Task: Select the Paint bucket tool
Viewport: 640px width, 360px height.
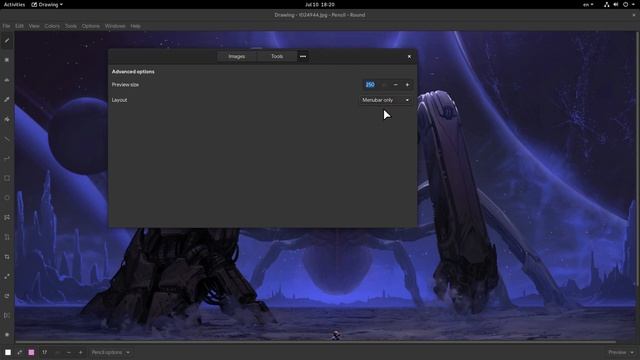Action: click(7, 119)
